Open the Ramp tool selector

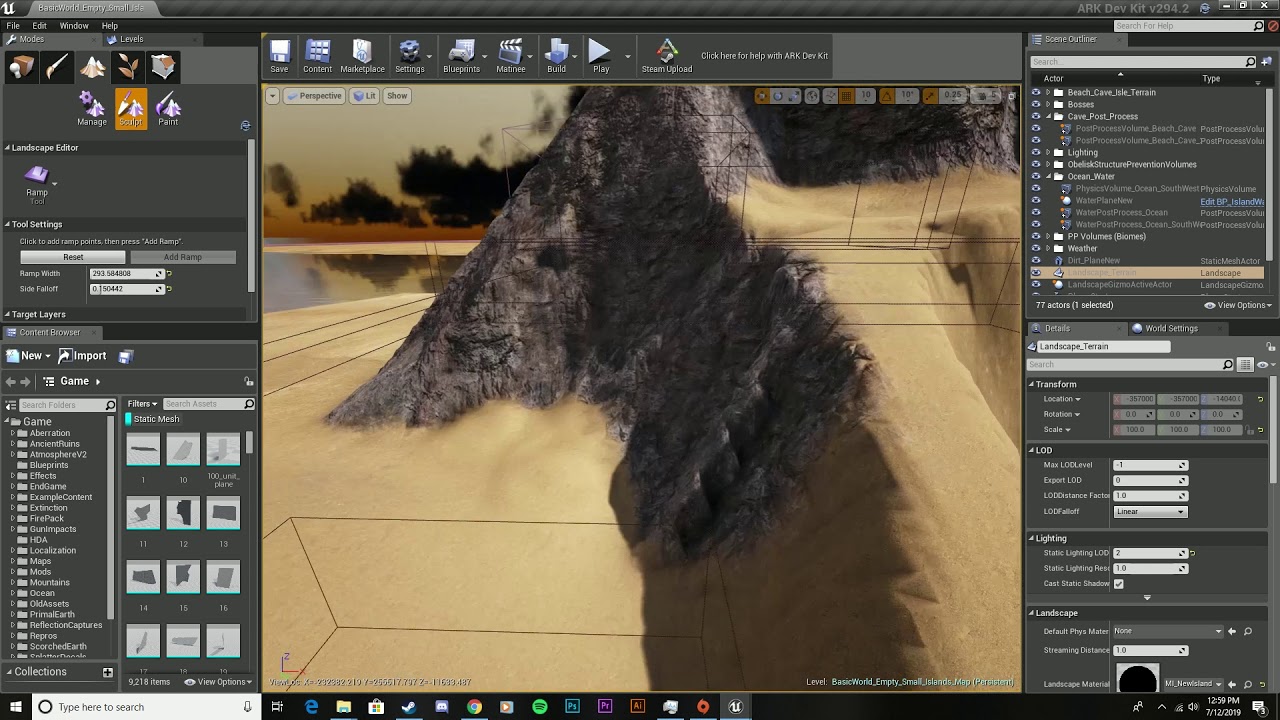pos(37,182)
